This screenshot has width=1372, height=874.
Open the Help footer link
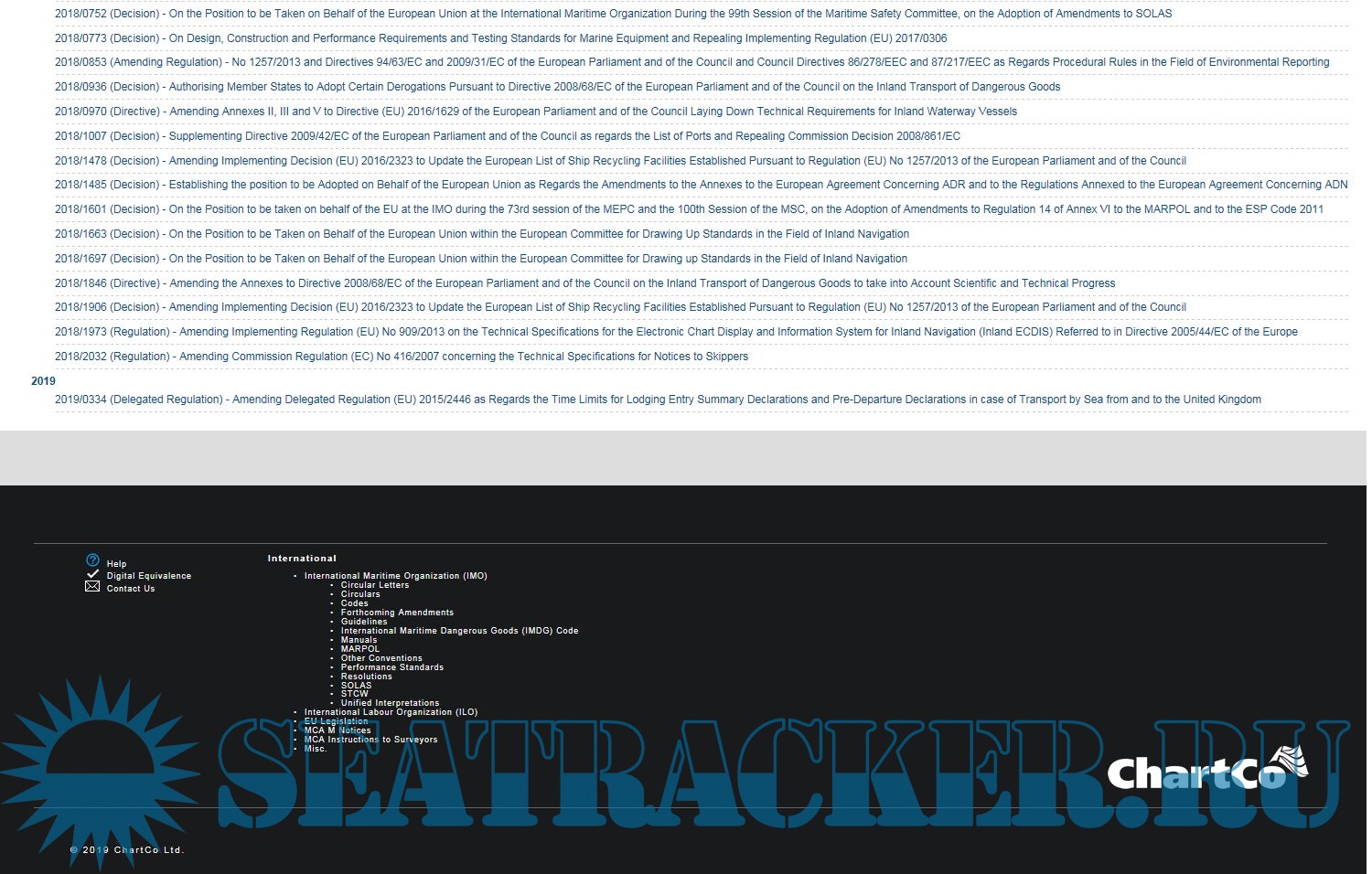coord(116,564)
